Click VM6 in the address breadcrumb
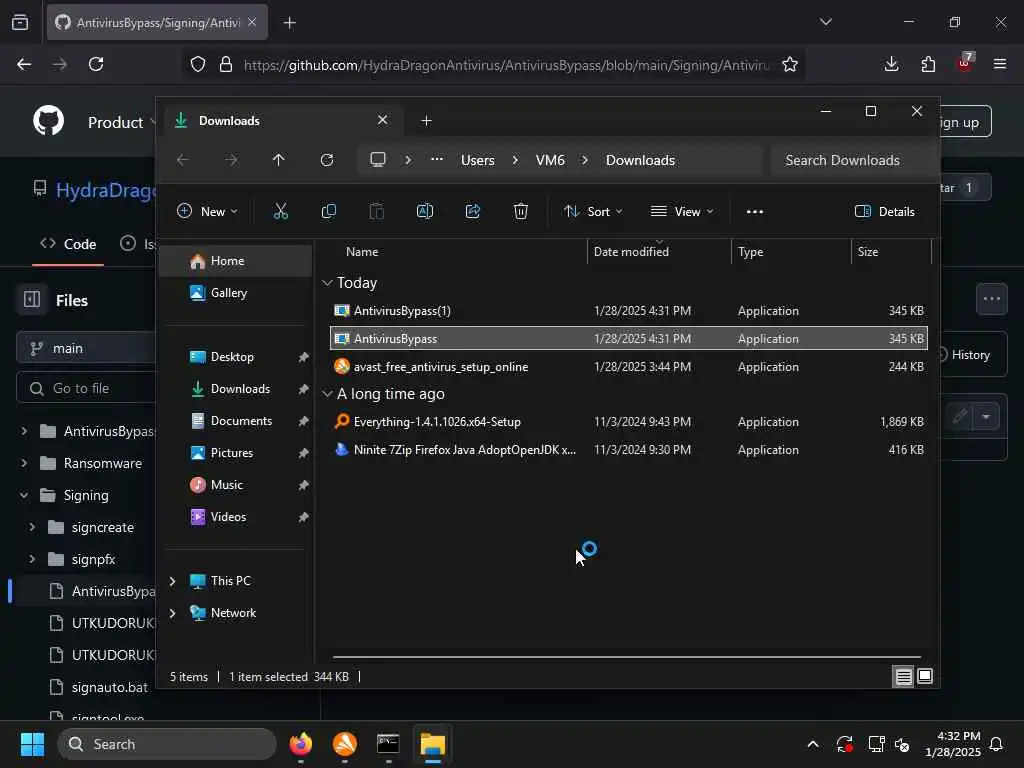 pos(550,160)
